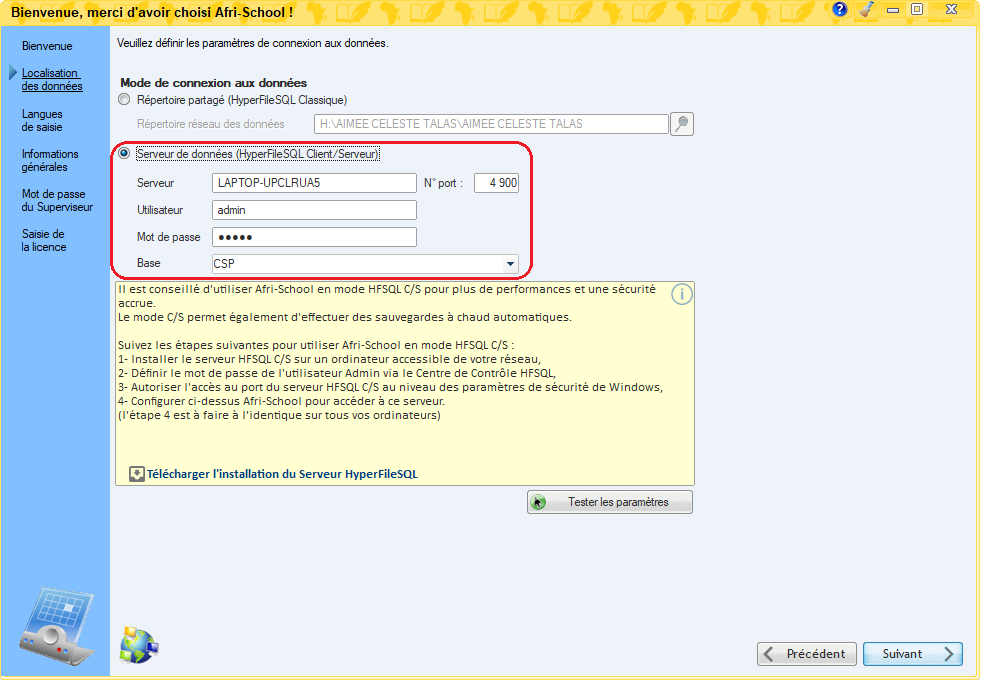Expand the Base dropdown list
Viewport: 984px width, 682px height.
[x=510, y=264]
